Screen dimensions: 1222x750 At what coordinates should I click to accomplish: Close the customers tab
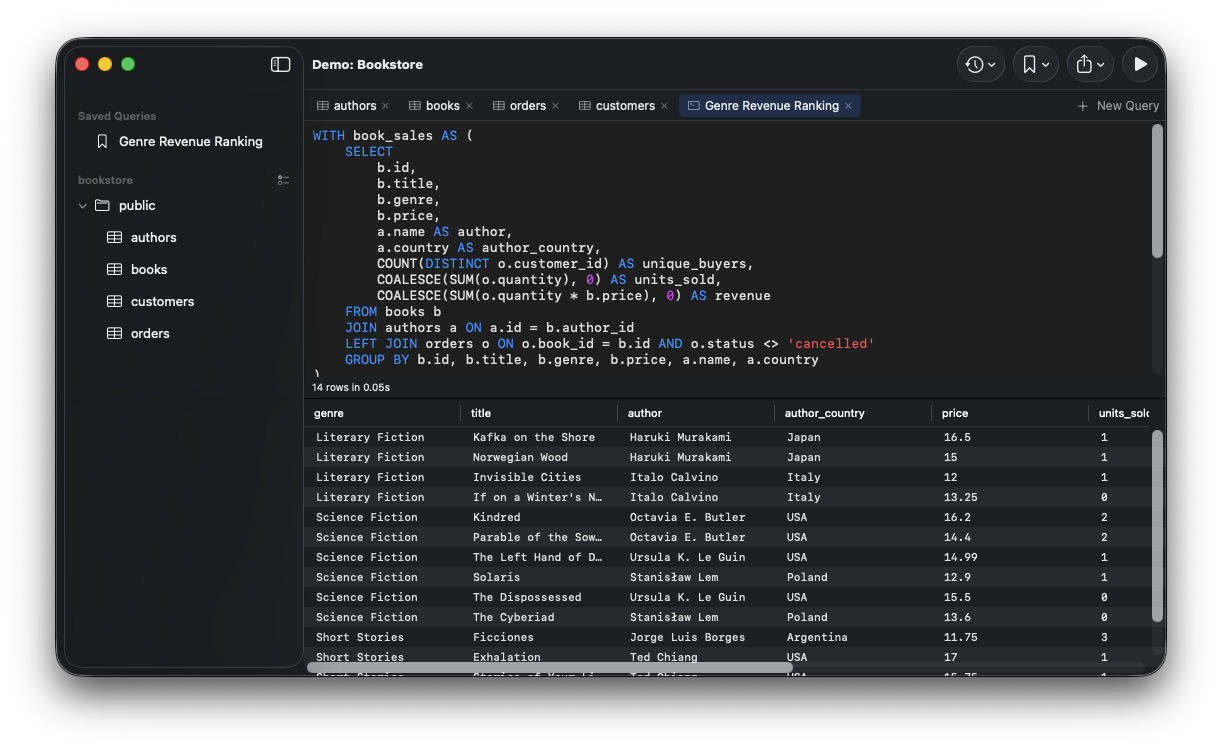[x=664, y=106]
